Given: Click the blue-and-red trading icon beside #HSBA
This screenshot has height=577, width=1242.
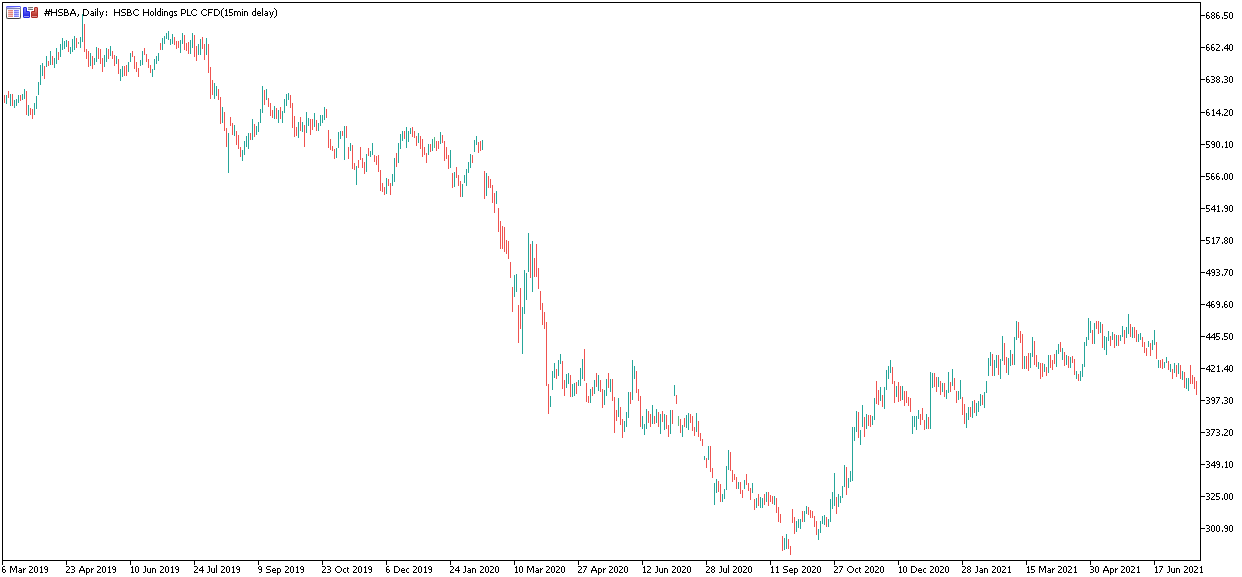Looking at the screenshot, I should pyautogui.click(x=30, y=12).
